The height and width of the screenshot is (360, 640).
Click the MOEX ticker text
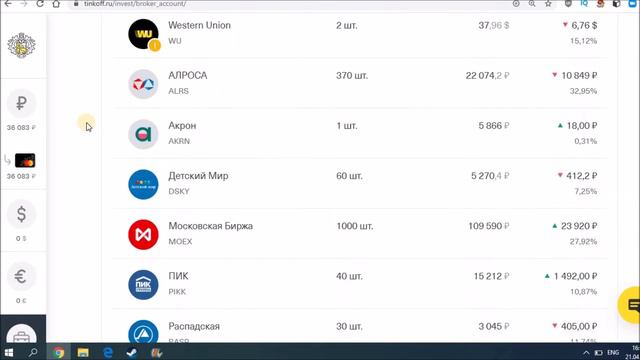(180, 242)
